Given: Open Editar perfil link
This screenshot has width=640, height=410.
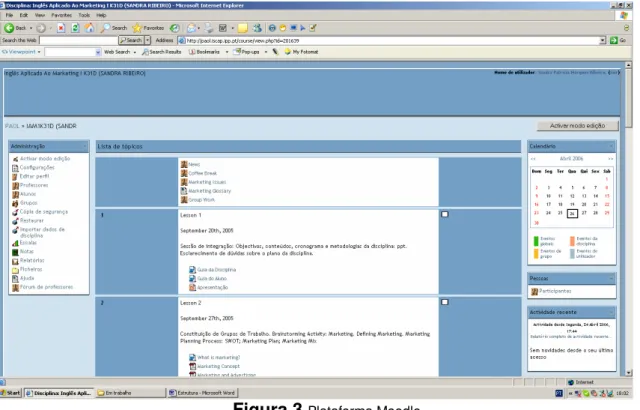Looking at the screenshot, I should coord(34,176).
